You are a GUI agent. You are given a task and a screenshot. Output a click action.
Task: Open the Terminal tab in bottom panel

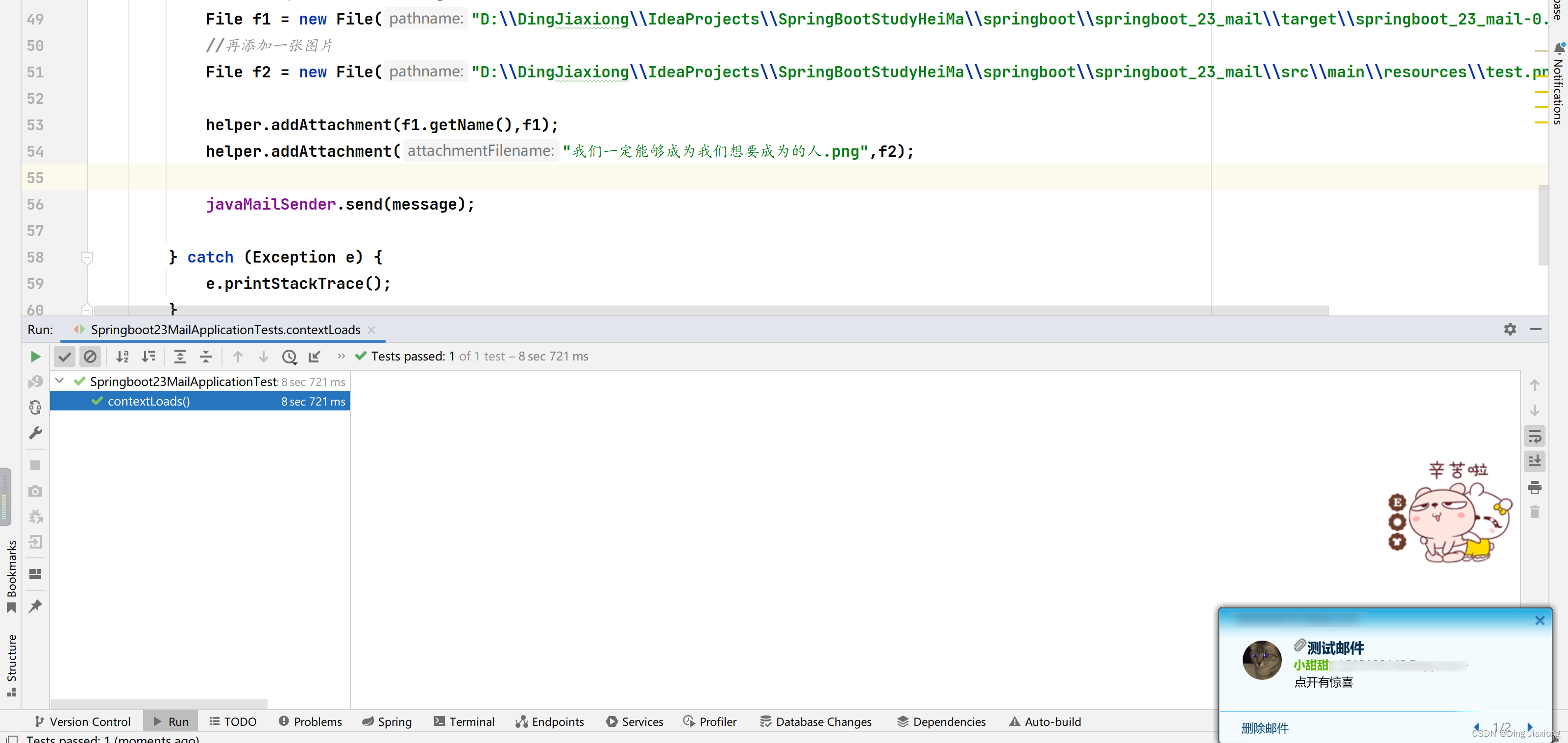pyautogui.click(x=470, y=721)
